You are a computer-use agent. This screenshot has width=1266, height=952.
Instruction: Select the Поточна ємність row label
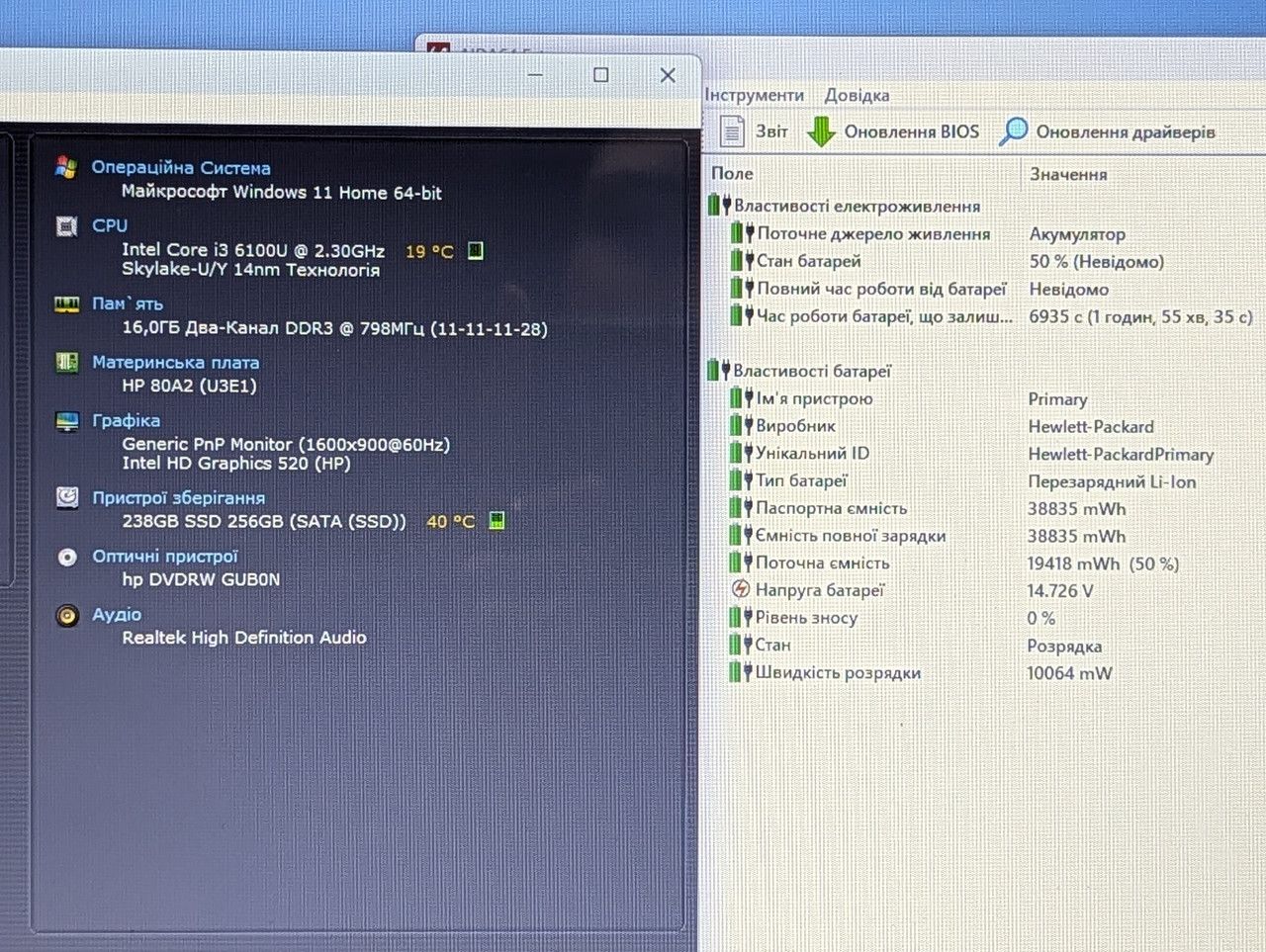[x=823, y=563]
